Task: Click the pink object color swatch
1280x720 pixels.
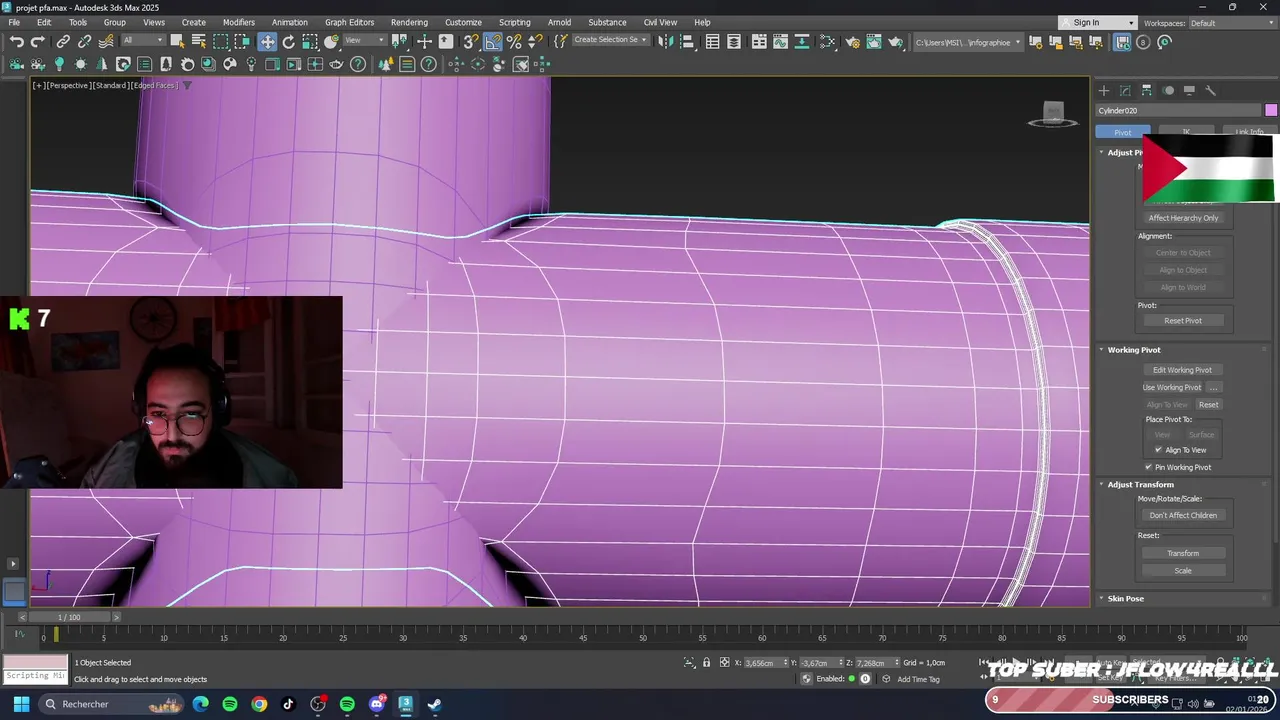Action: [x=1270, y=111]
